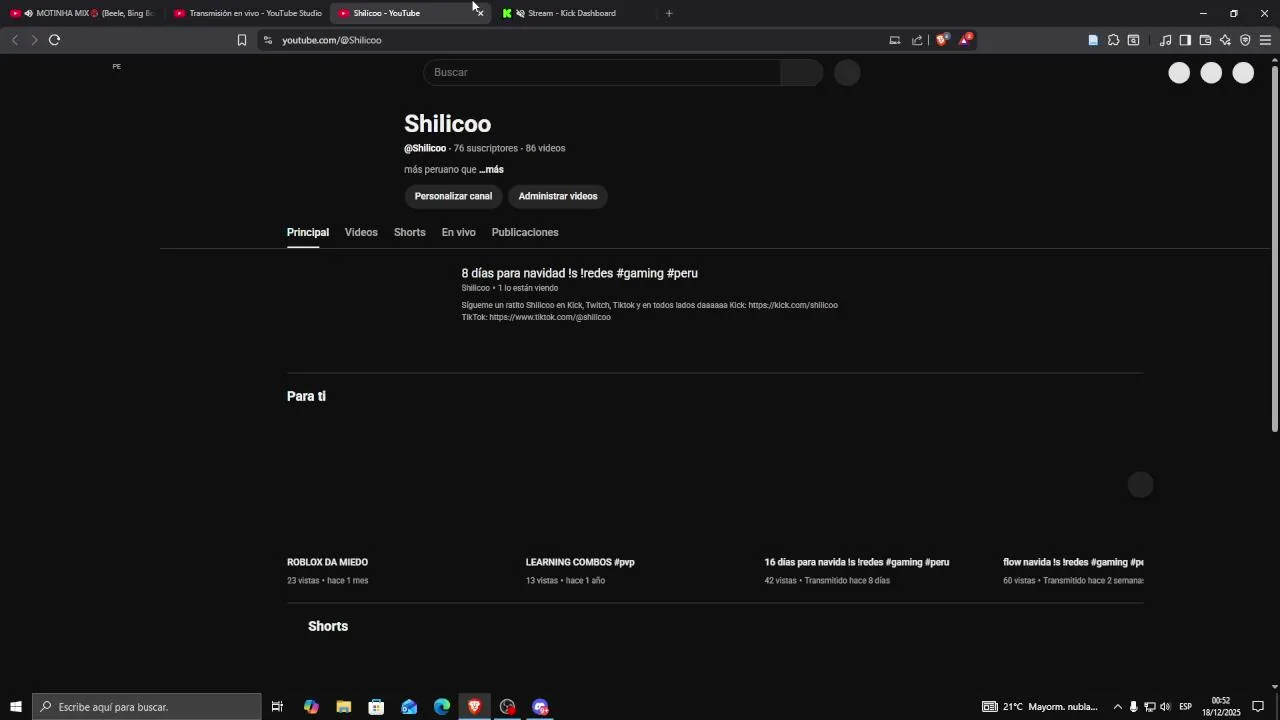Image resolution: width=1280 pixels, height=720 pixels.
Task: Share this page via share icon
Action: [917, 40]
